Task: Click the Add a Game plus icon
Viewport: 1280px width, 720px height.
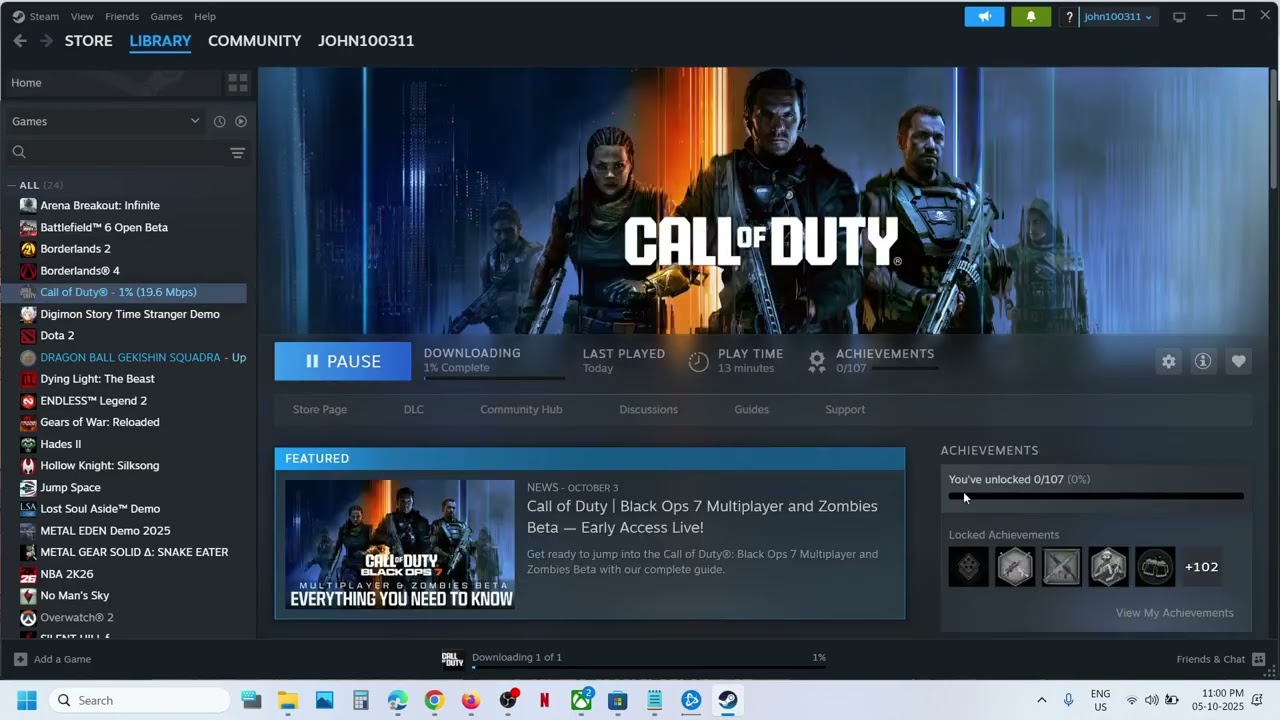Action: (20, 659)
